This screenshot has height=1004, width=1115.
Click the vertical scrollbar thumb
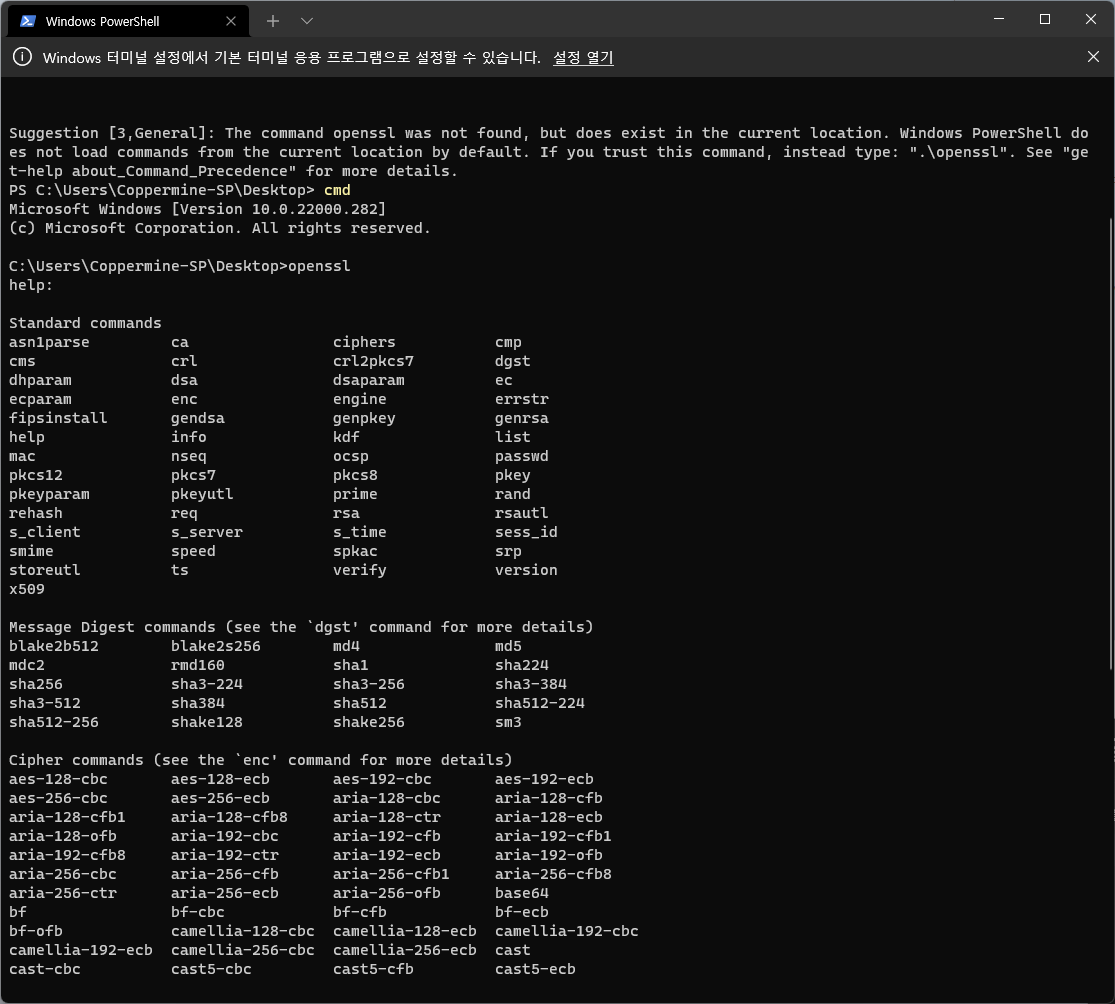pyautogui.click(x=1111, y=442)
